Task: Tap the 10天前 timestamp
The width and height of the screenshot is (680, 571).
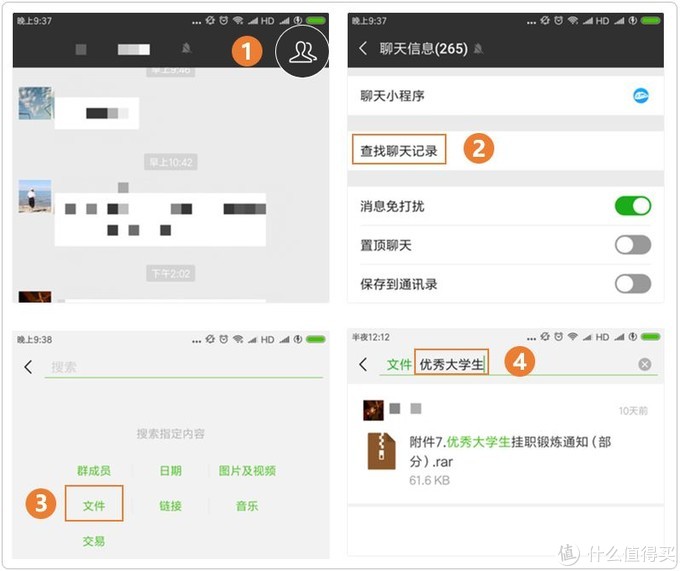Action: point(633,411)
